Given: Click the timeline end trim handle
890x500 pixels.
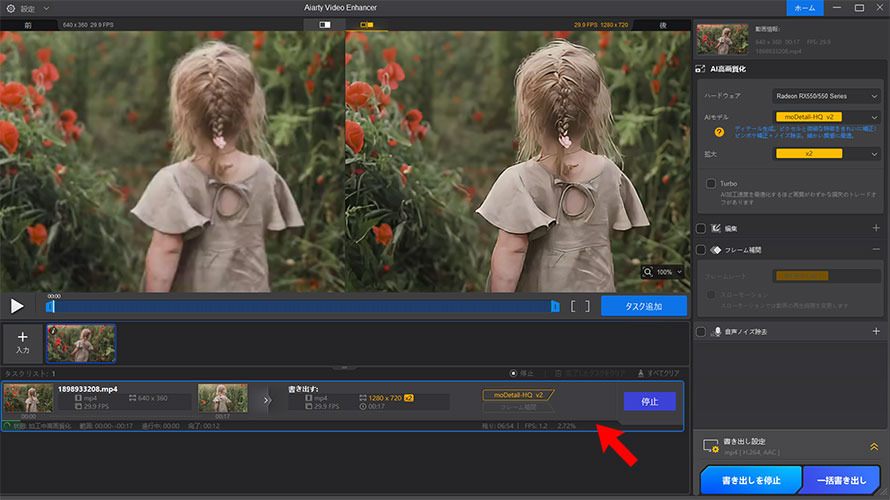Looking at the screenshot, I should [x=555, y=306].
